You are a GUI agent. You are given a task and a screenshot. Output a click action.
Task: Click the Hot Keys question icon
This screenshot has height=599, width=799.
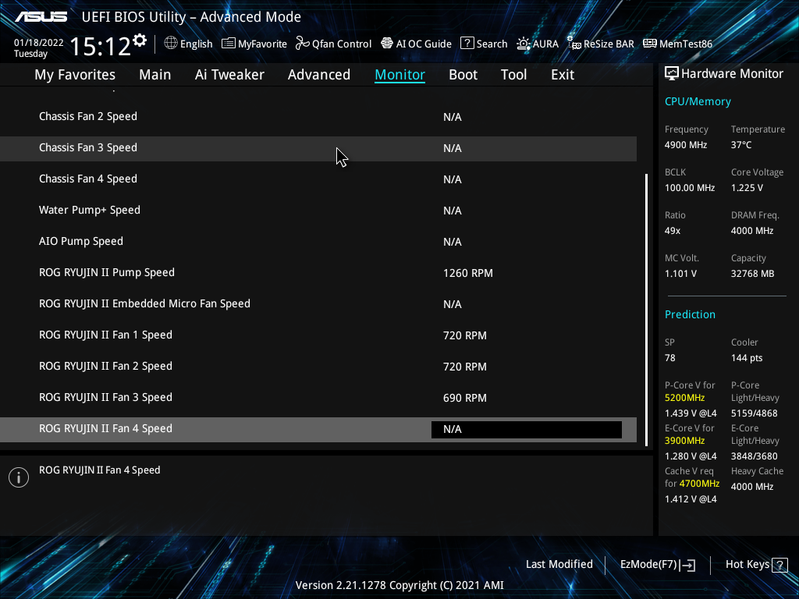coord(780,565)
